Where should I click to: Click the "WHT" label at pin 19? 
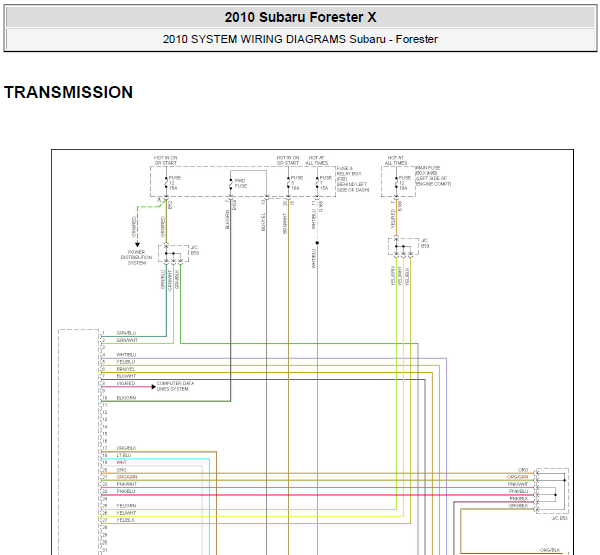tap(122, 462)
